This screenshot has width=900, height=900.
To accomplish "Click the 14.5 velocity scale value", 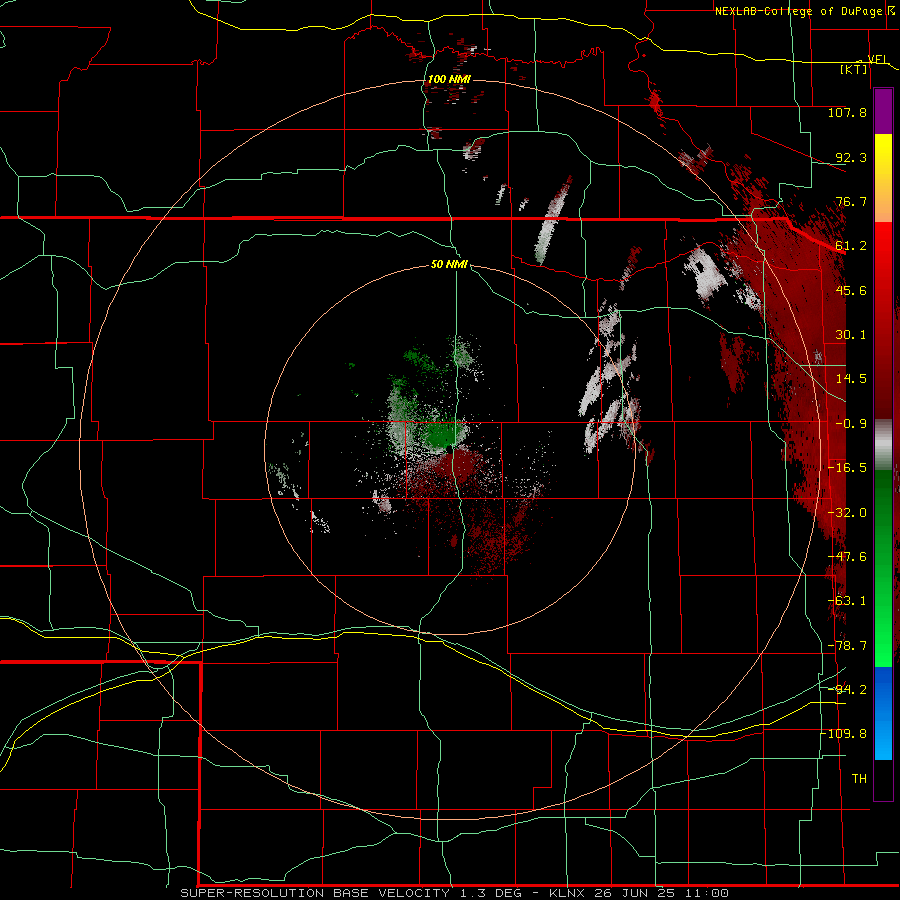I will (851, 379).
